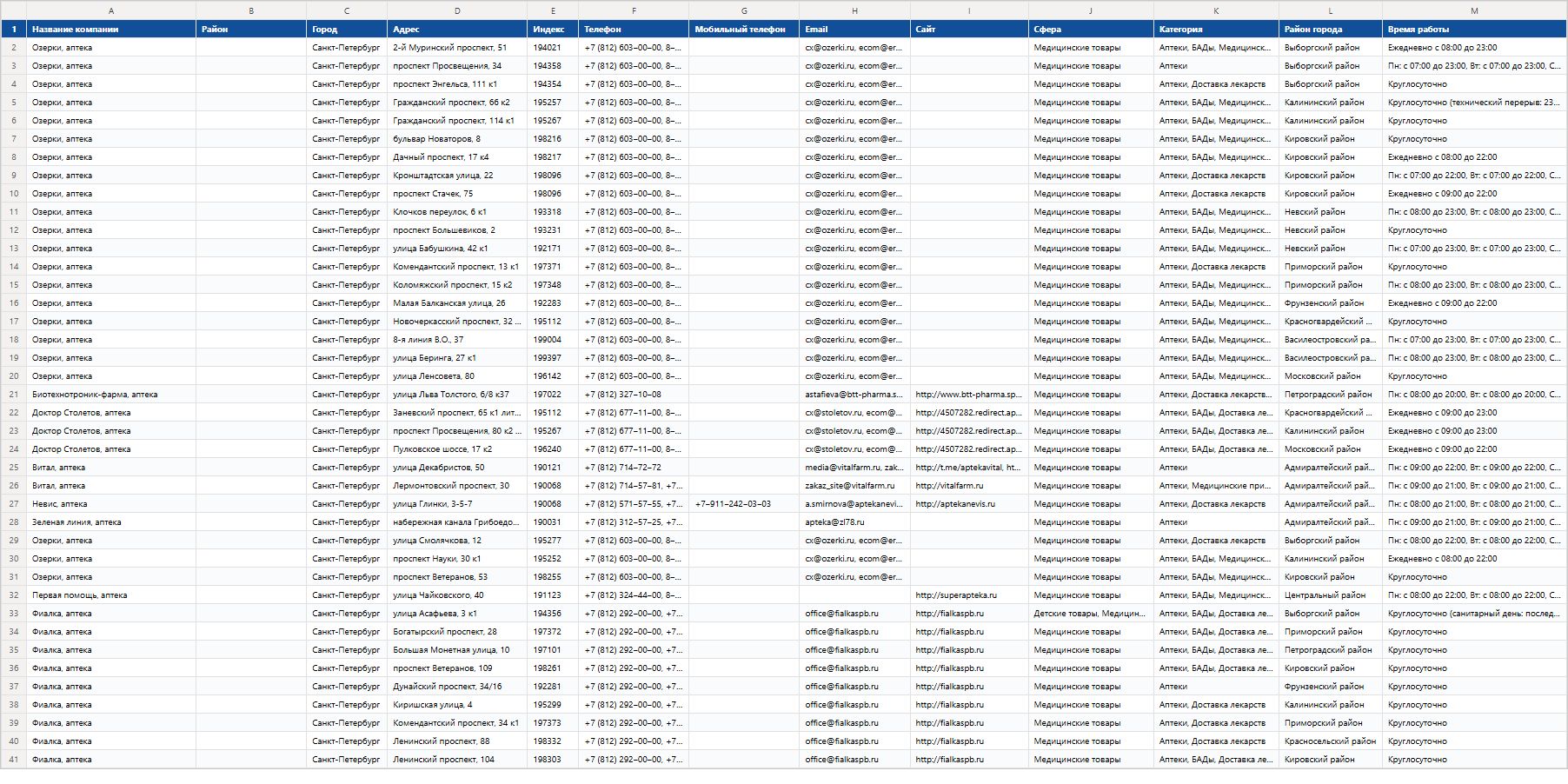Select row number 21
1568x784 pixels.
[x=14, y=395]
